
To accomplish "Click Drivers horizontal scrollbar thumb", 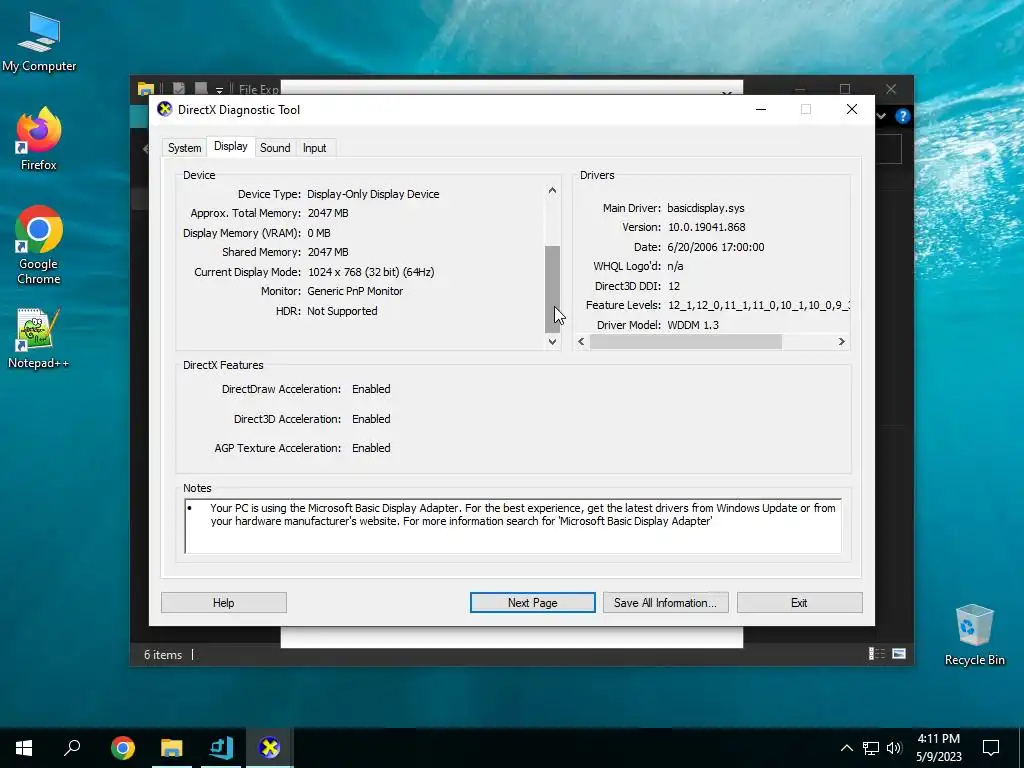I will pyautogui.click(x=686, y=342).
